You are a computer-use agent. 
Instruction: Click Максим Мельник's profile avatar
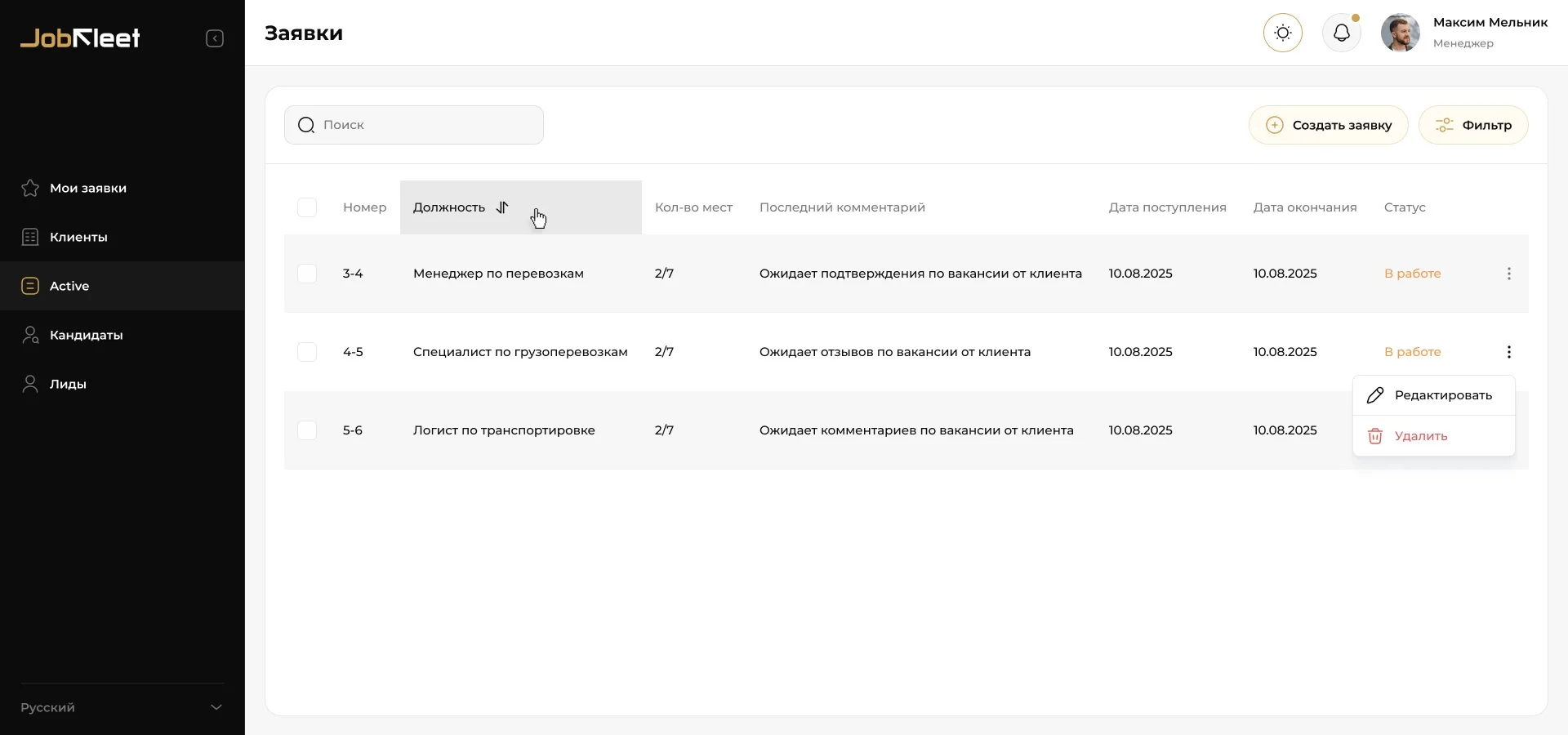point(1400,33)
